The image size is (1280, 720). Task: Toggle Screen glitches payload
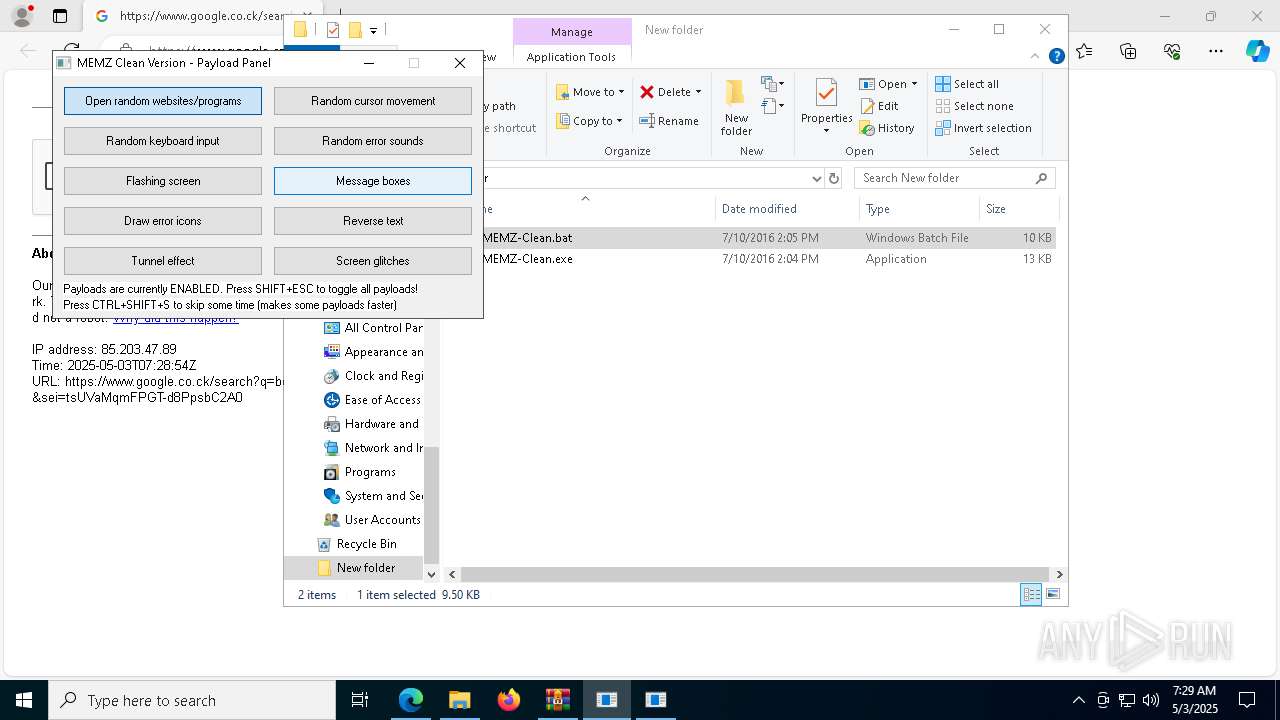pyautogui.click(x=373, y=261)
